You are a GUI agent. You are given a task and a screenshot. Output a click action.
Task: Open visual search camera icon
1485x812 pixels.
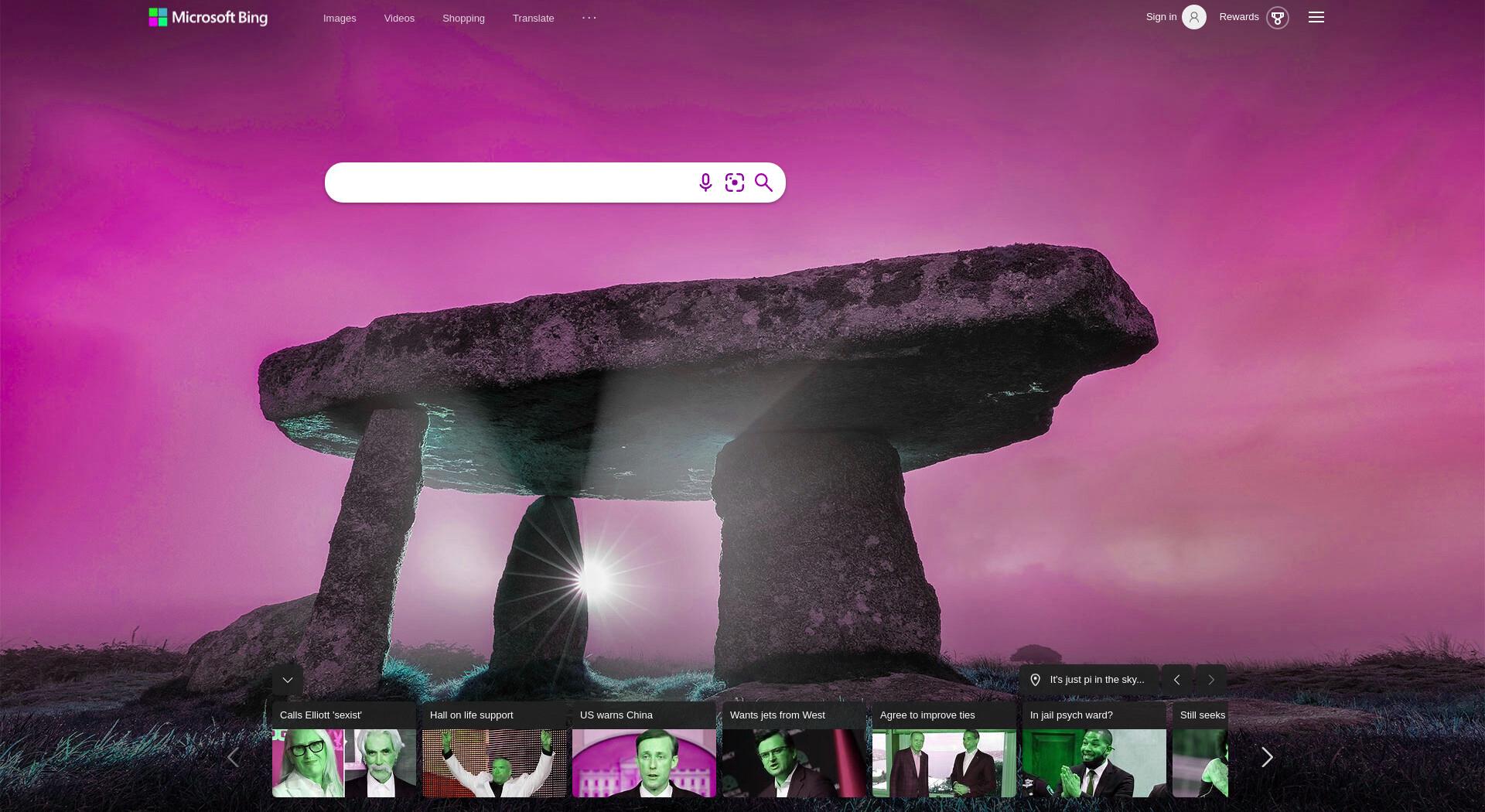(x=735, y=183)
